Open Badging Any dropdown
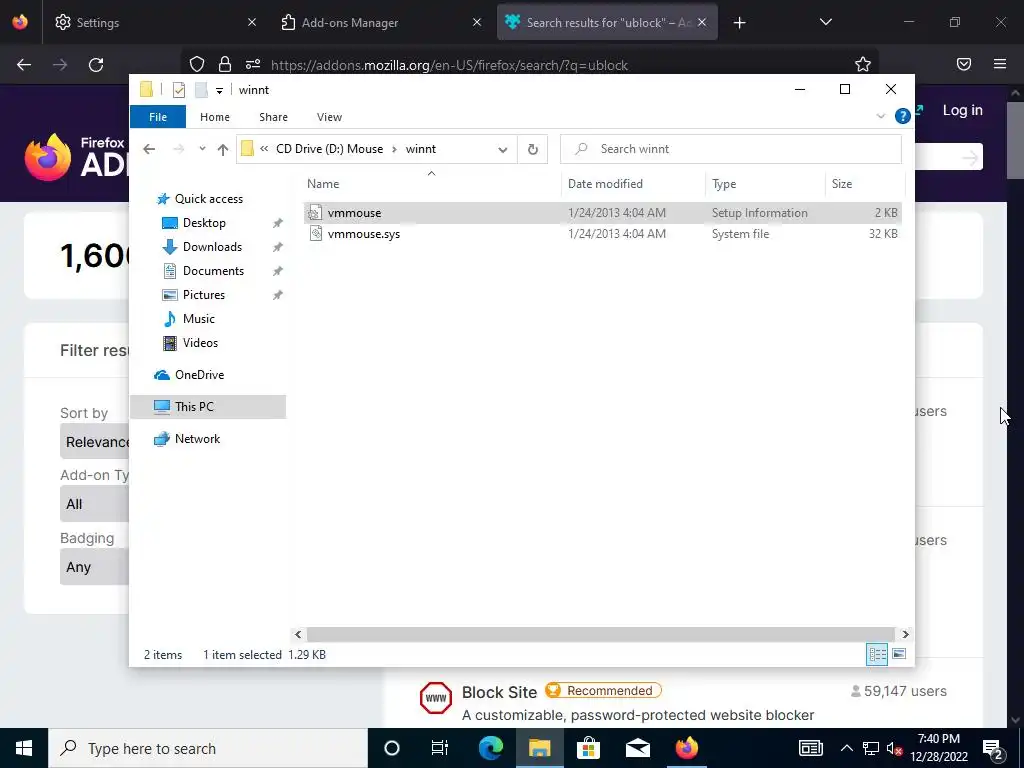Screen dimensions: 1024x768 point(95,566)
